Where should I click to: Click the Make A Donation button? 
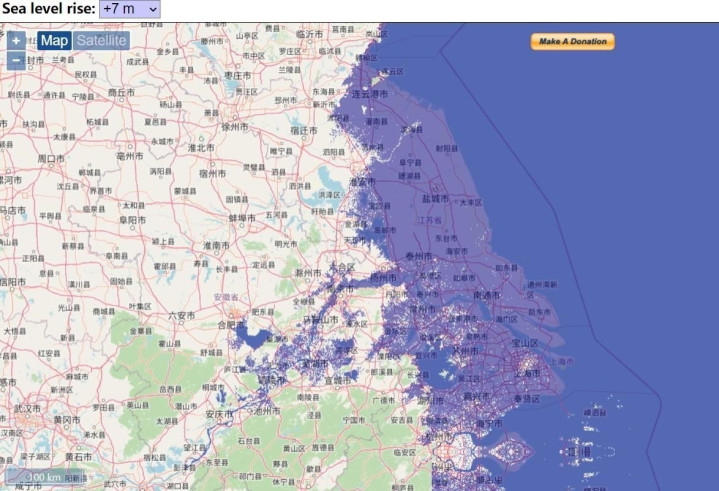point(573,41)
